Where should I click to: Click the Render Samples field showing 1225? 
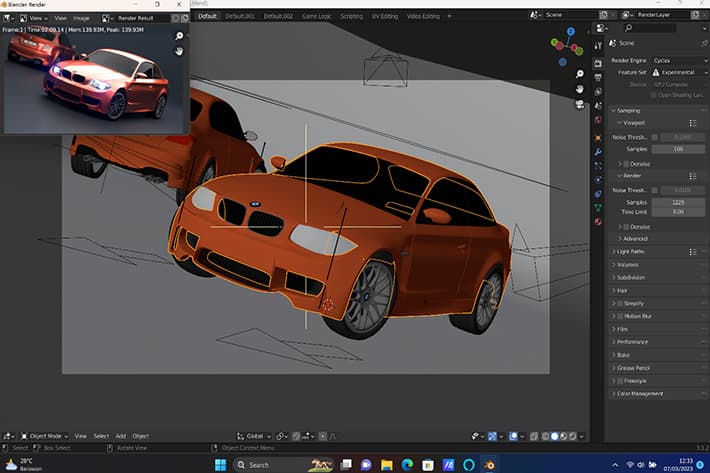coord(678,202)
